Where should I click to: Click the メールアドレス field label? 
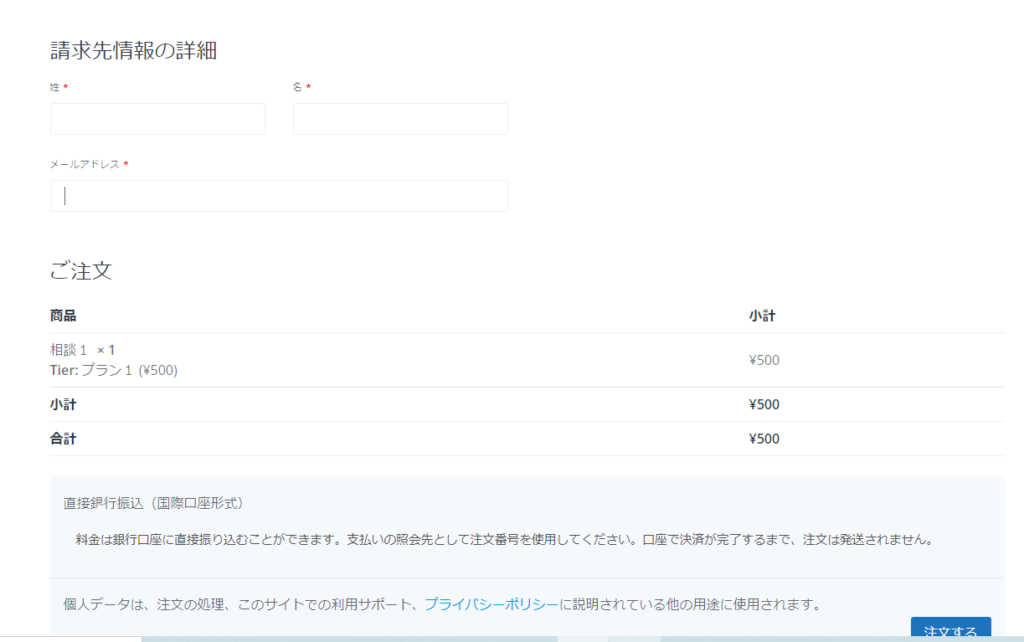85,164
